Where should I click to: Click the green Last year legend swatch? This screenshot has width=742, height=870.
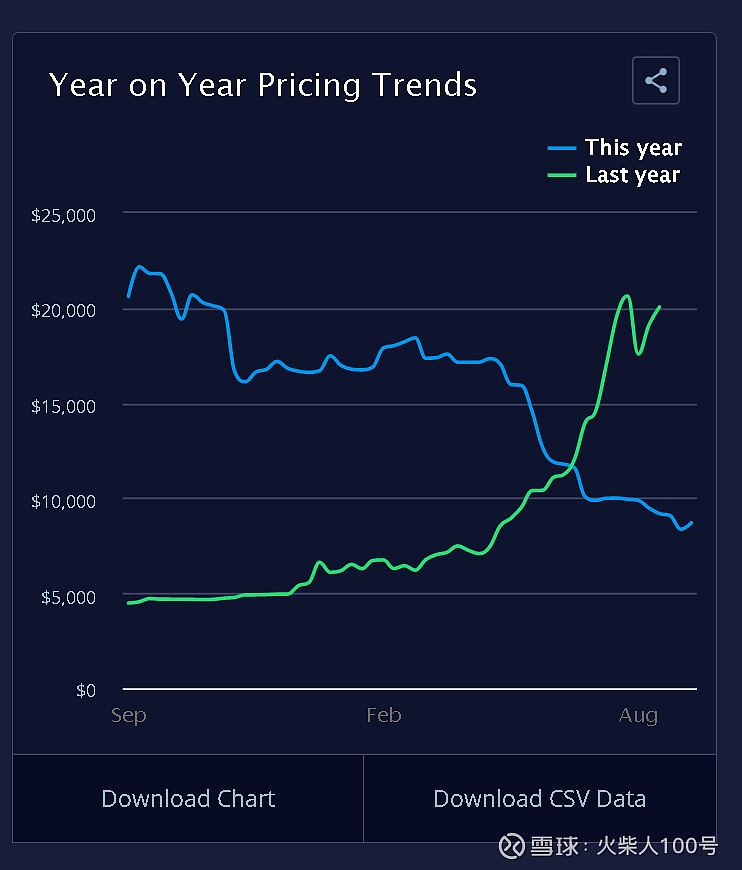click(562, 175)
